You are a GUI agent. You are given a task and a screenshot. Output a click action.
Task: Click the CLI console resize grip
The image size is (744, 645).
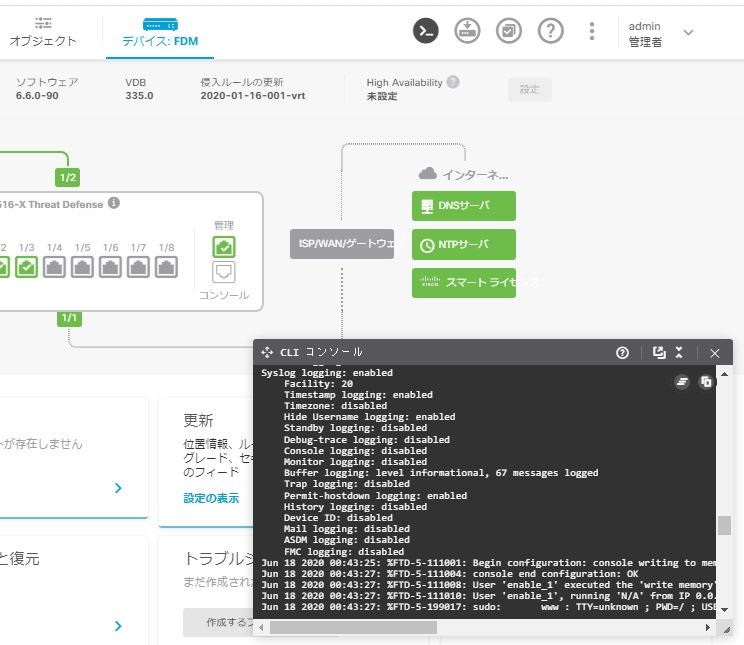726,630
